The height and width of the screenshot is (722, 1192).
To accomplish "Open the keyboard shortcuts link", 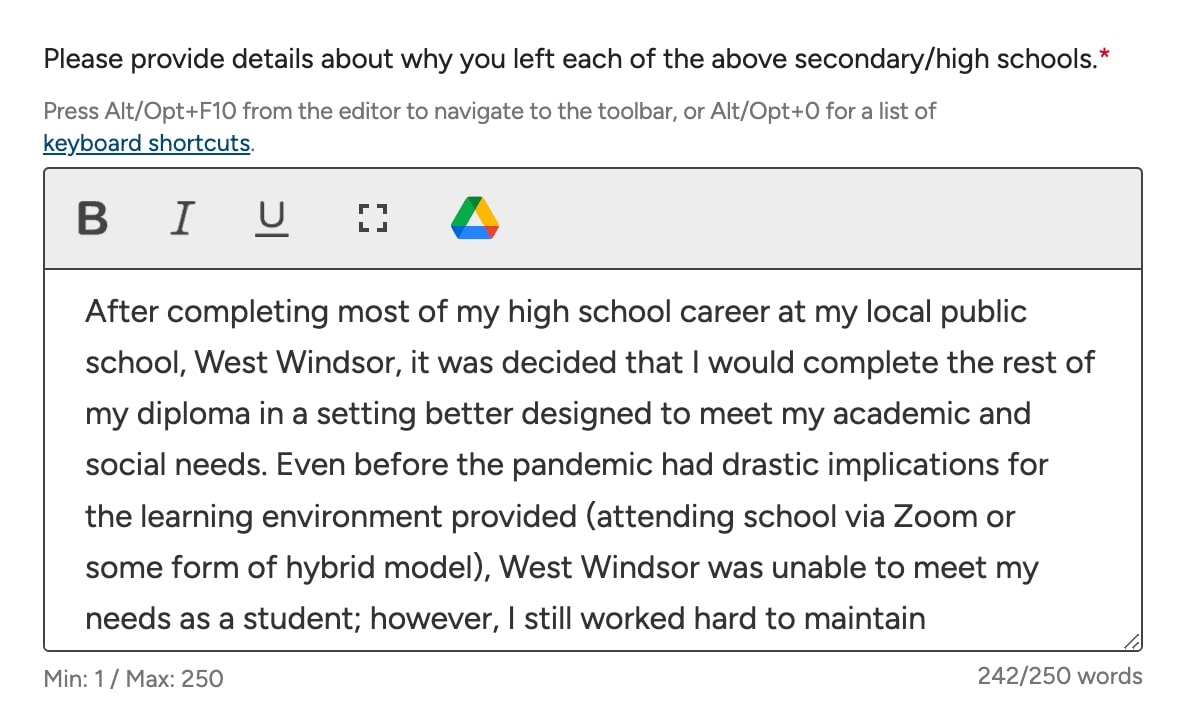I will [146, 143].
